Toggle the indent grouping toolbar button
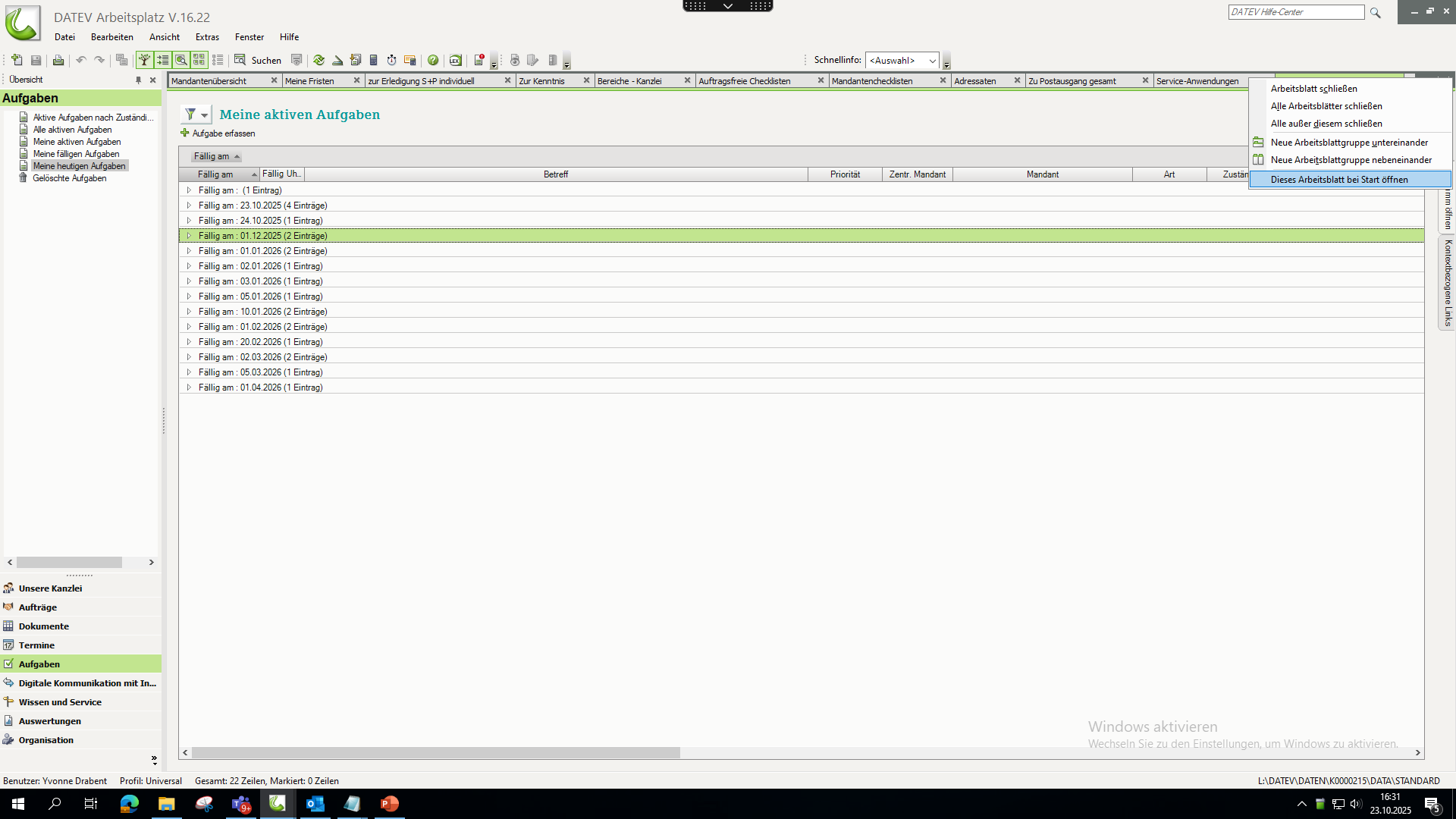Image resolution: width=1456 pixels, height=819 pixels. 162,60
